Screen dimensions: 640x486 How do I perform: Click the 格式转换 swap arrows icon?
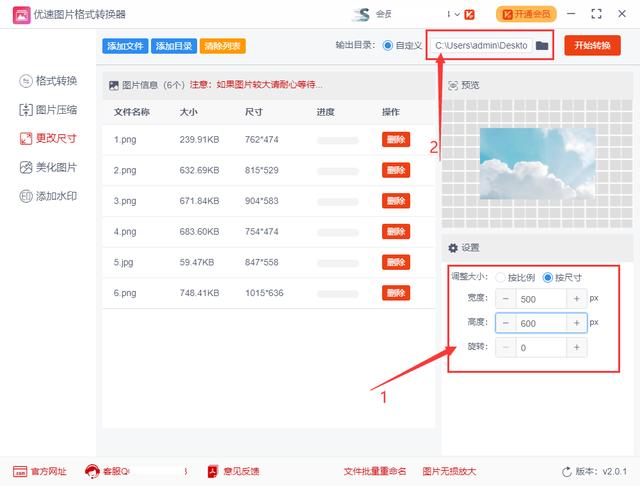click(x=26, y=81)
